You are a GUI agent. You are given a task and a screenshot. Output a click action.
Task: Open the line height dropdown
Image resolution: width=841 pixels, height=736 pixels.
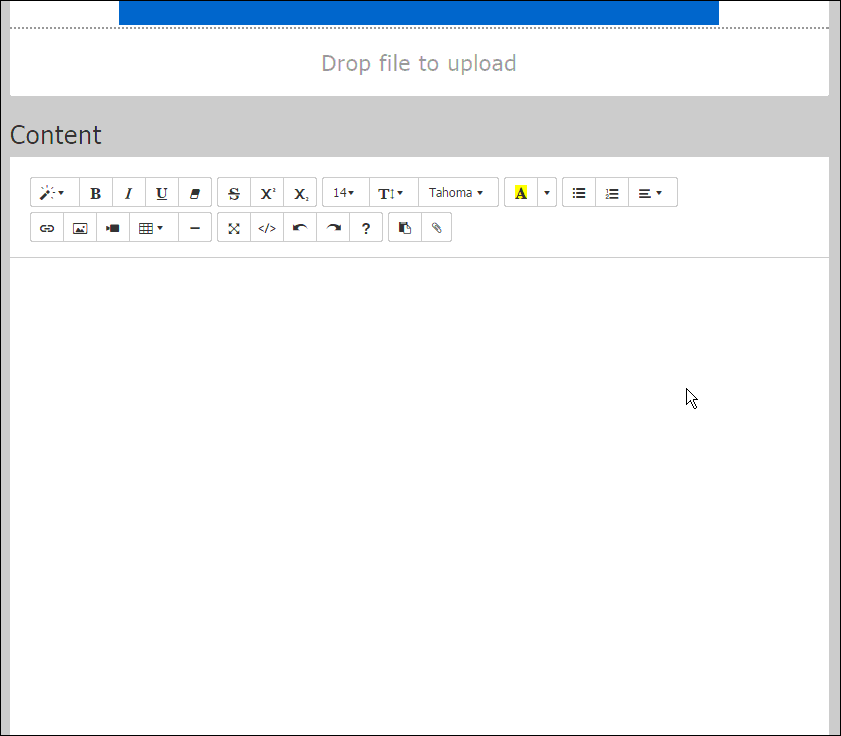coord(394,193)
